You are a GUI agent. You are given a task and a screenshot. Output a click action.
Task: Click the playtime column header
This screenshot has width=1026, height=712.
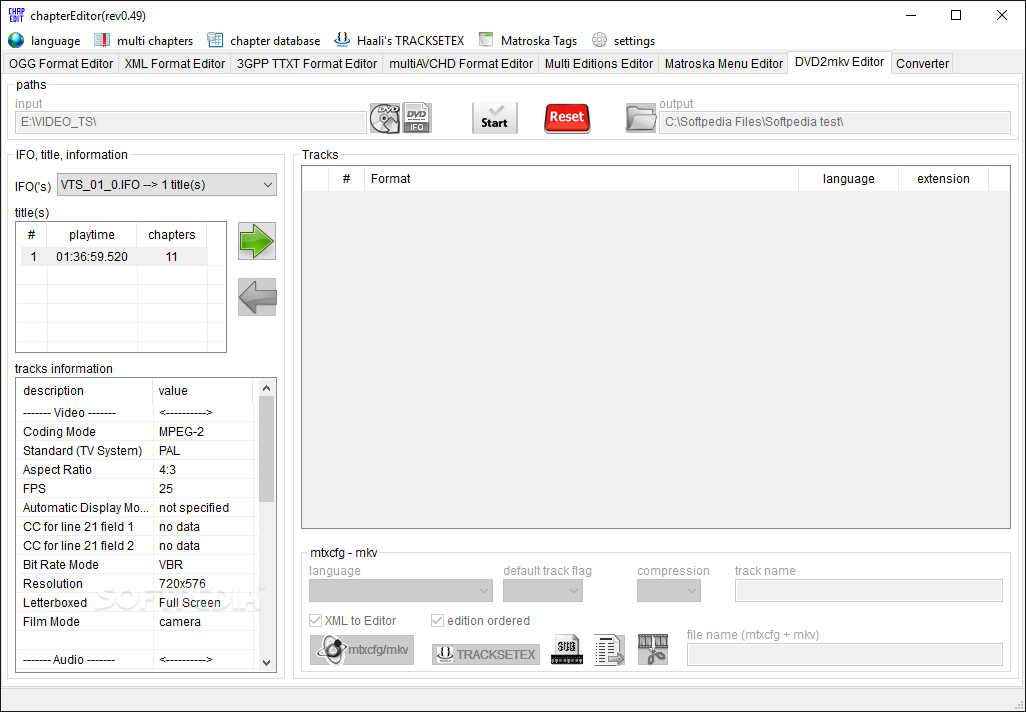point(92,234)
